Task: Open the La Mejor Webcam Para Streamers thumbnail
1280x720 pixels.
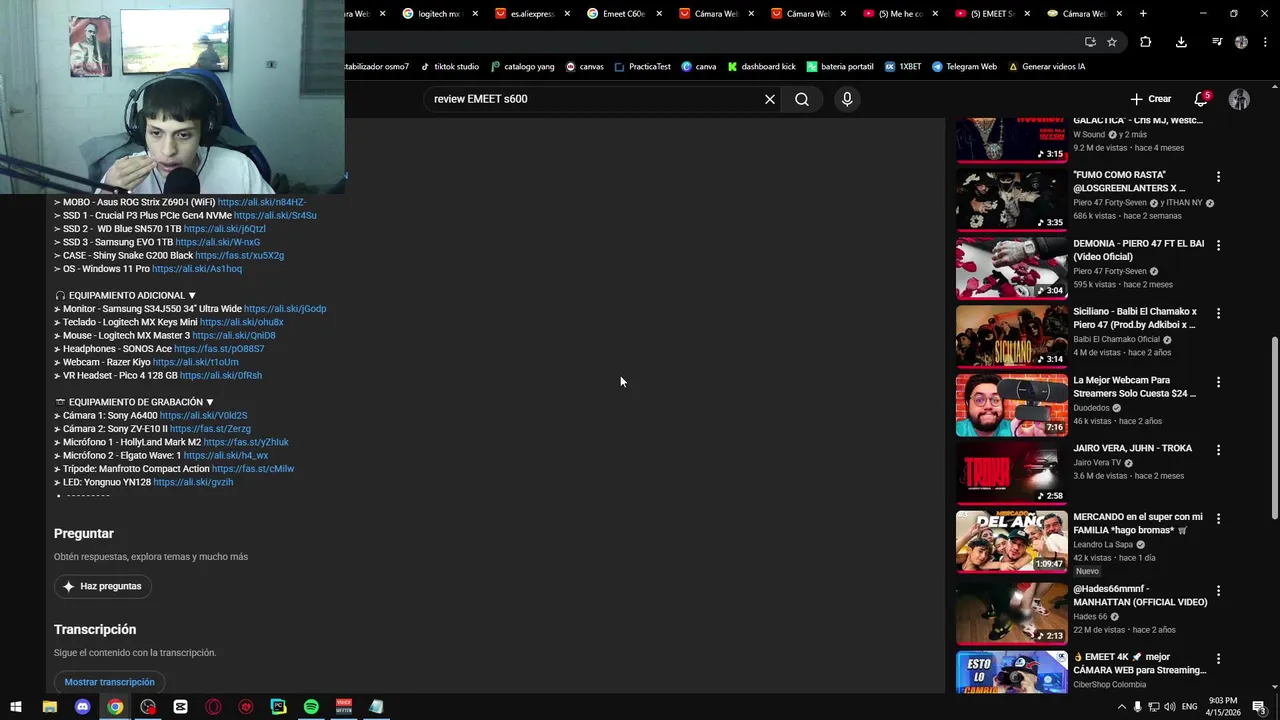Action: 1011,405
